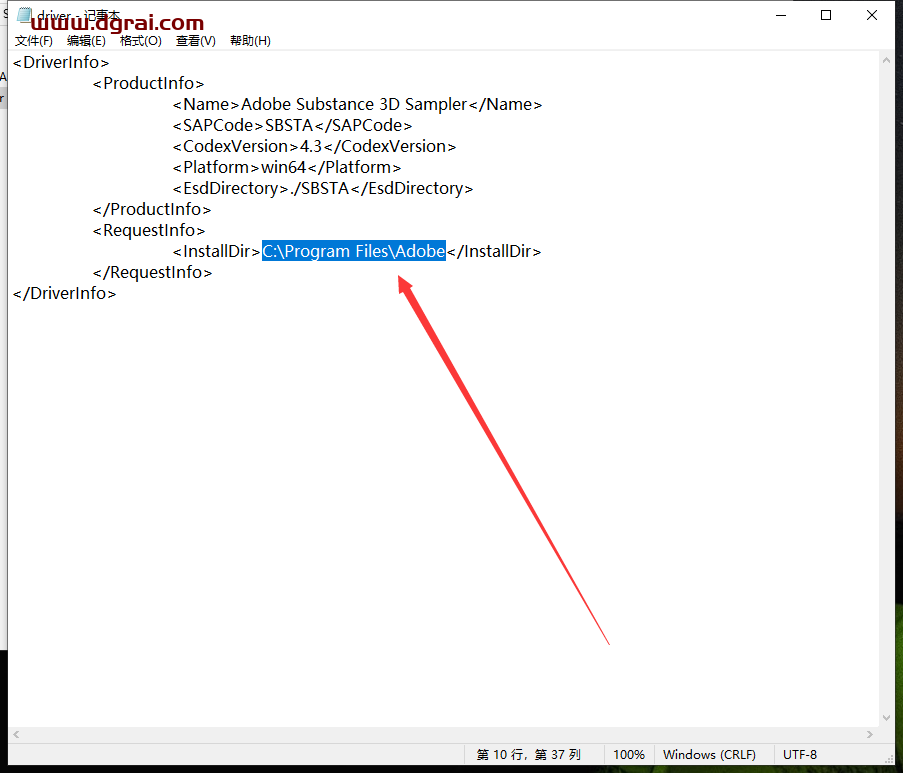903x773 pixels.
Task: Click the vertical scrollbar up arrow
Action: click(886, 60)
